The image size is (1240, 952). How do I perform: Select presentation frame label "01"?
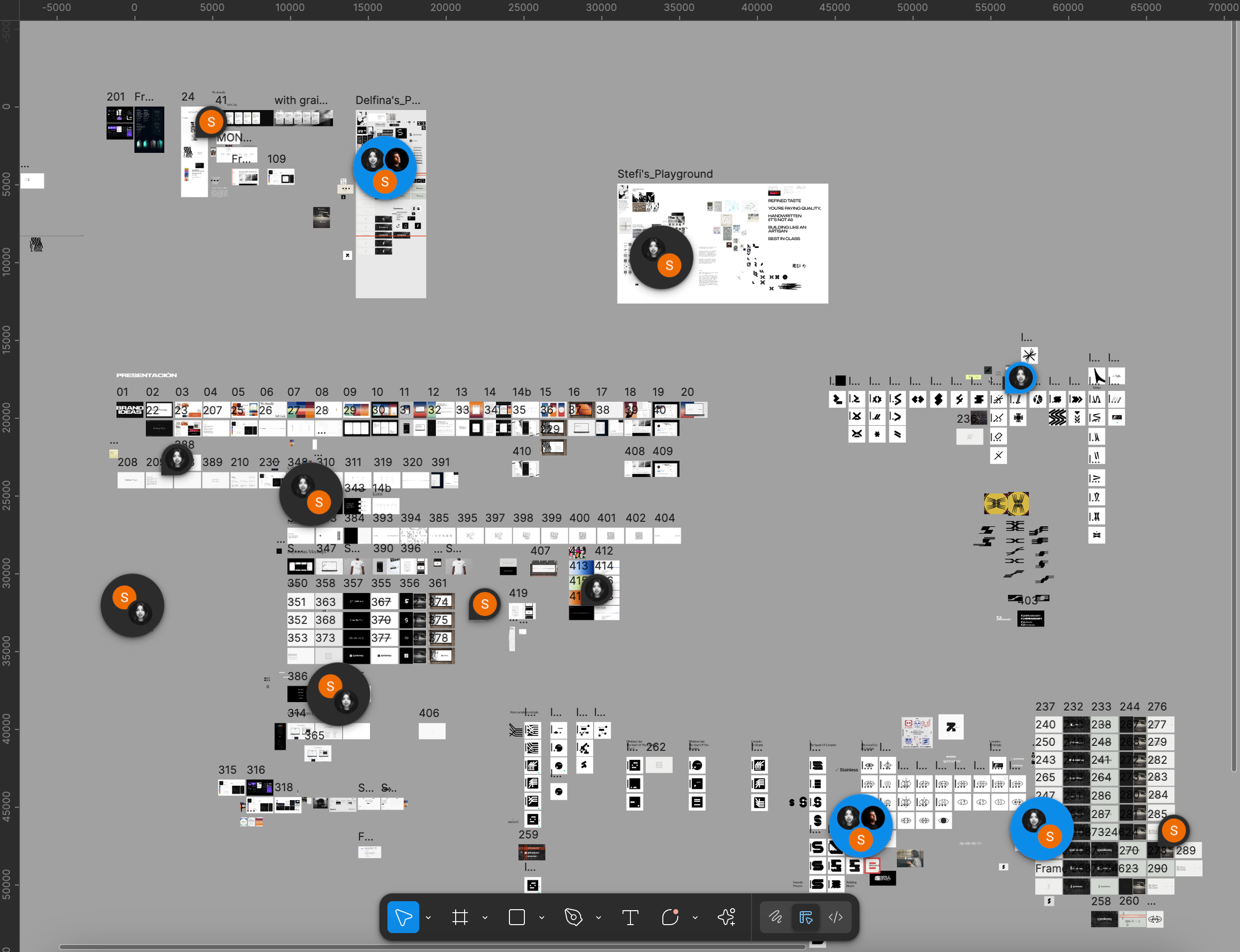tap(122, 392)
